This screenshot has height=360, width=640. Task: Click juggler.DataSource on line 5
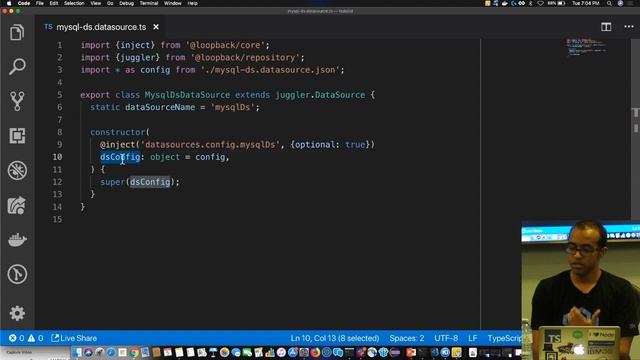click(320, 95)
